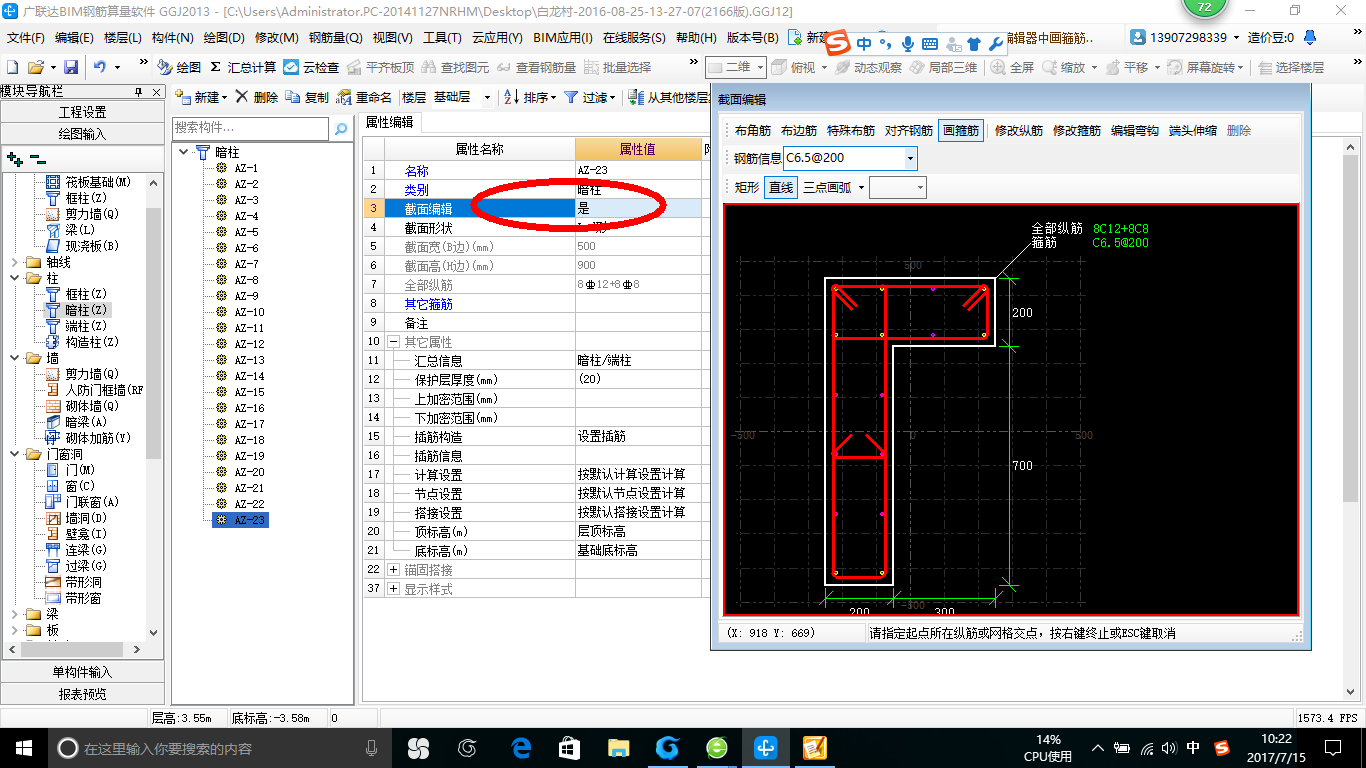The width and height of the screenshot is (1366, 768).
Task: Open 构件(N) menu
Action: point(172,38)
